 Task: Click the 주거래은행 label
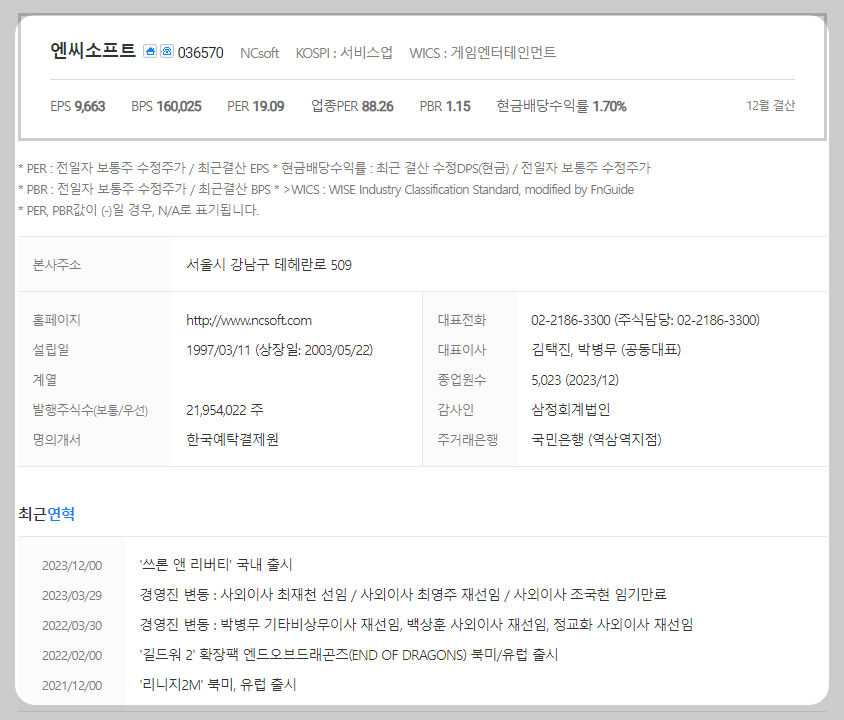coord(468,440)
